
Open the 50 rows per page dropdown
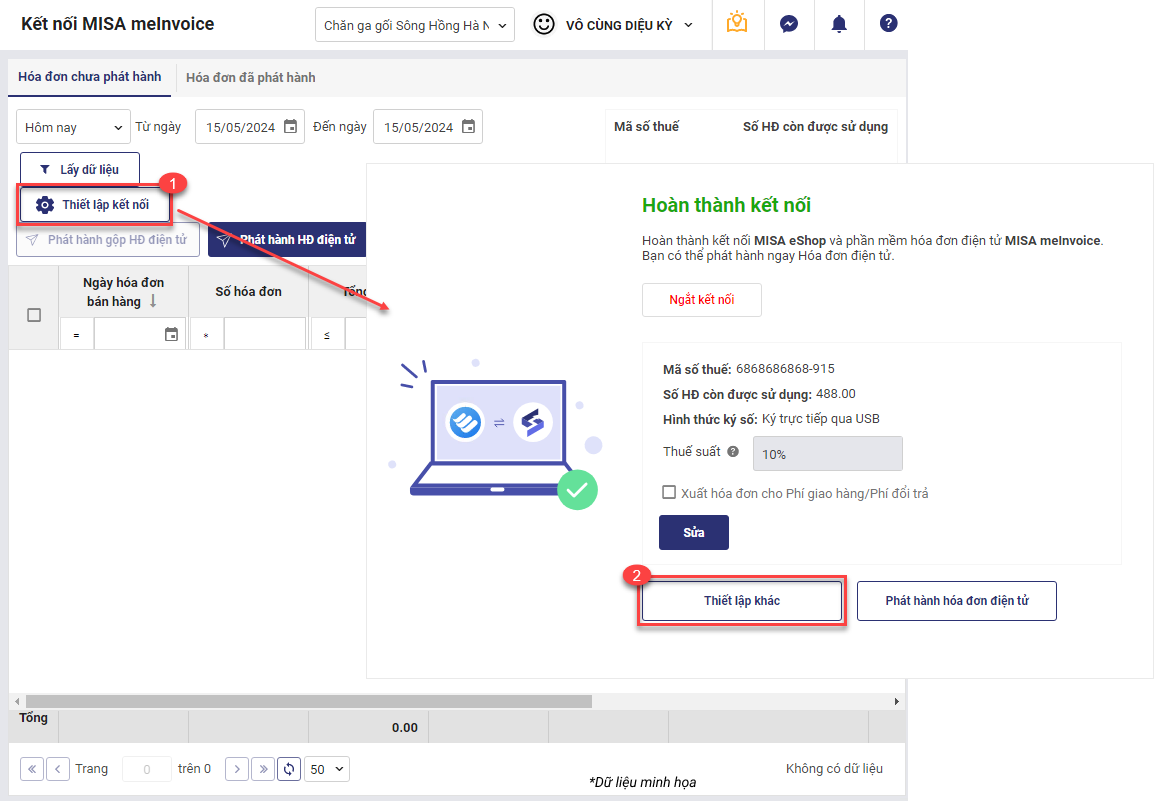327,769
